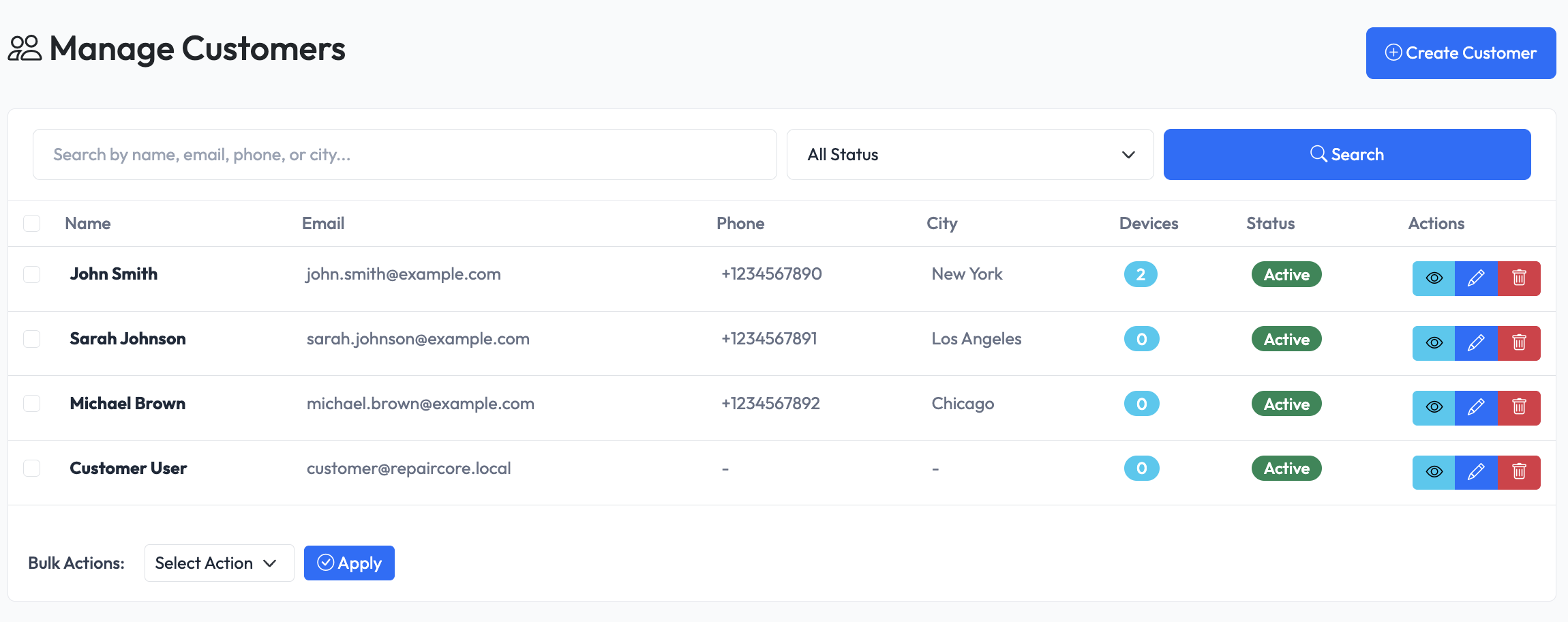Viewport: 1568px width, 622px height.
Task: Click the Create Customer button
Action: 1461,53
